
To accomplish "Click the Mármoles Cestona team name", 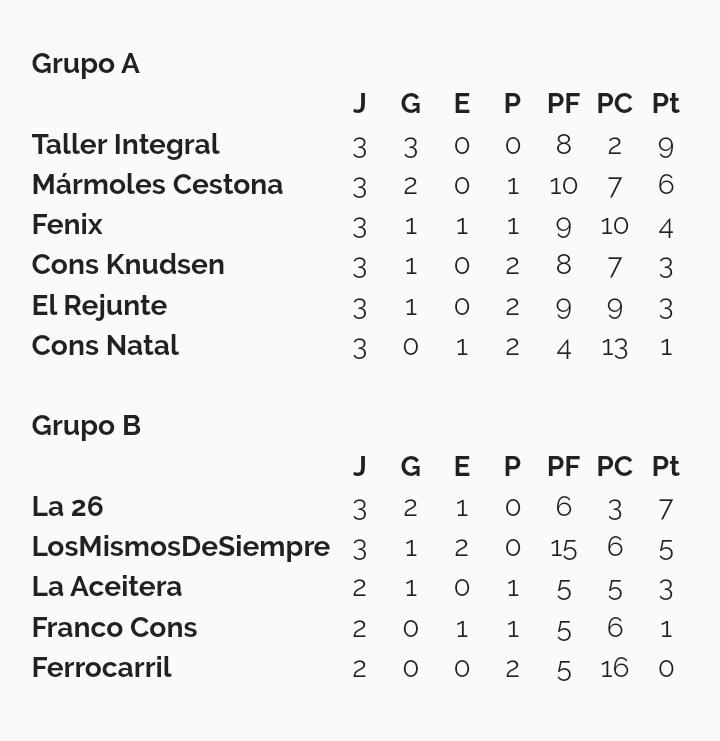I will point(157,184).
